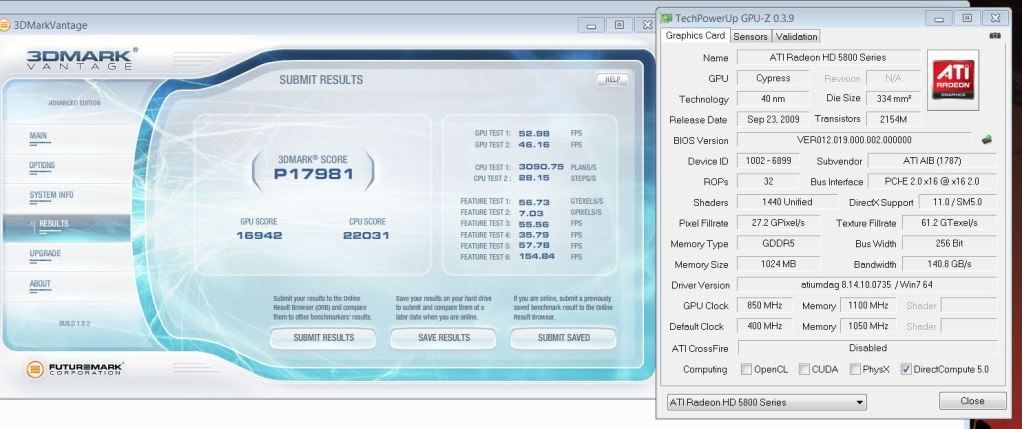Click the Shaders 1440 Unified field
Image resolution: width=1022 pixels, height=429 pixels.
[x=787, y=202]
